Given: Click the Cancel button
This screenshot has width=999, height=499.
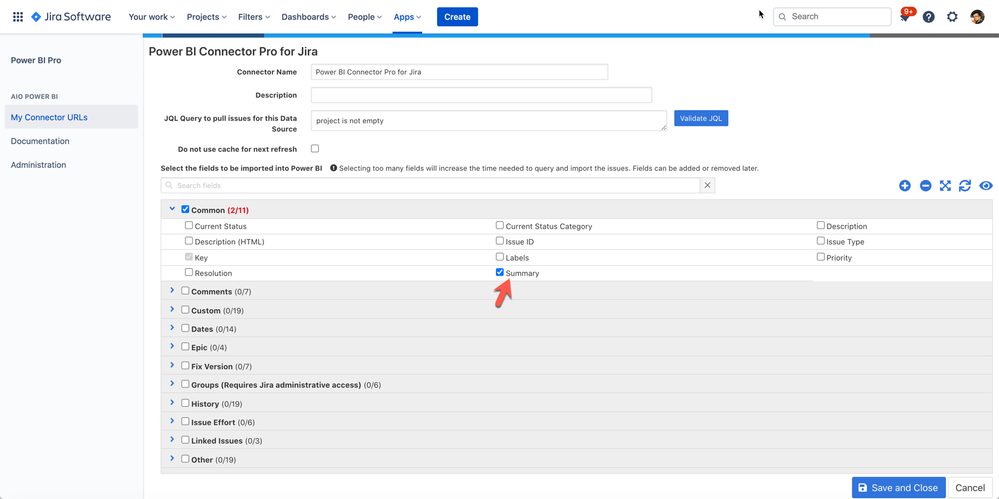Looking at the screenshot, I should click(x=970, y=488).
